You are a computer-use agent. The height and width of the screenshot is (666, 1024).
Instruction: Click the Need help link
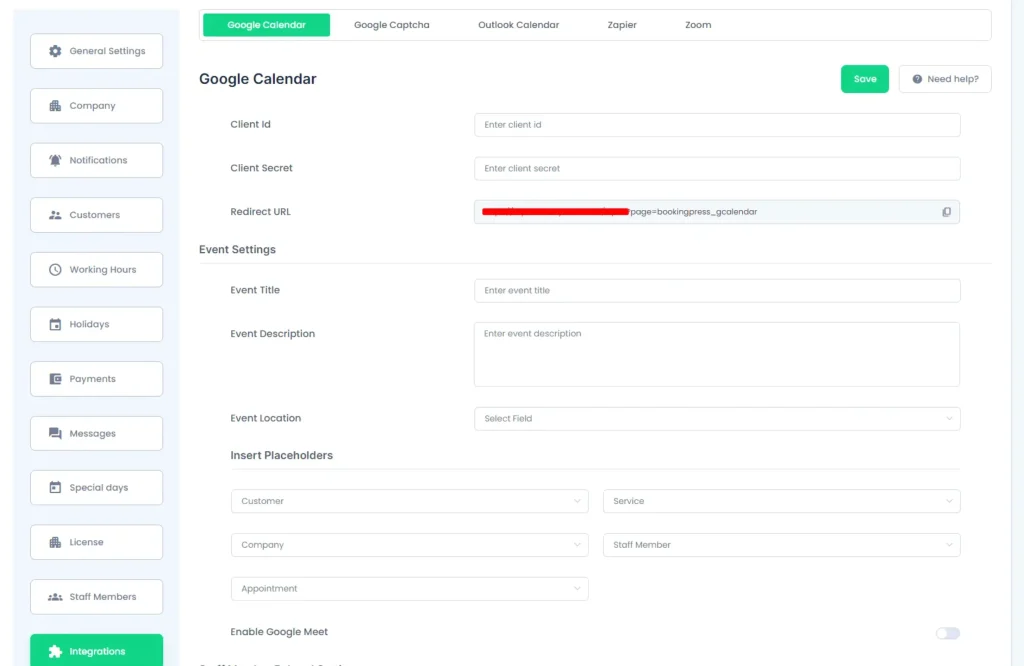tap(944, 78)
